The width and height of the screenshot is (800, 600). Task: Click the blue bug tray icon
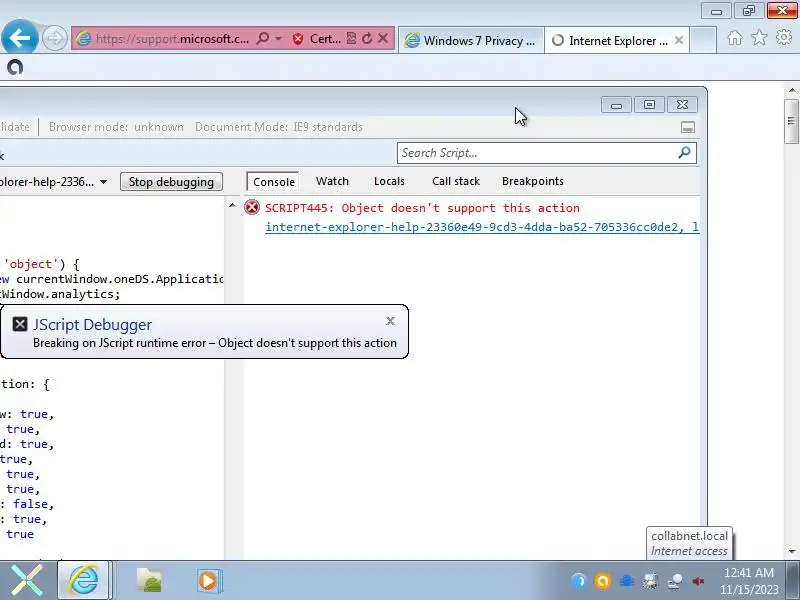click(x=627, y=581)
